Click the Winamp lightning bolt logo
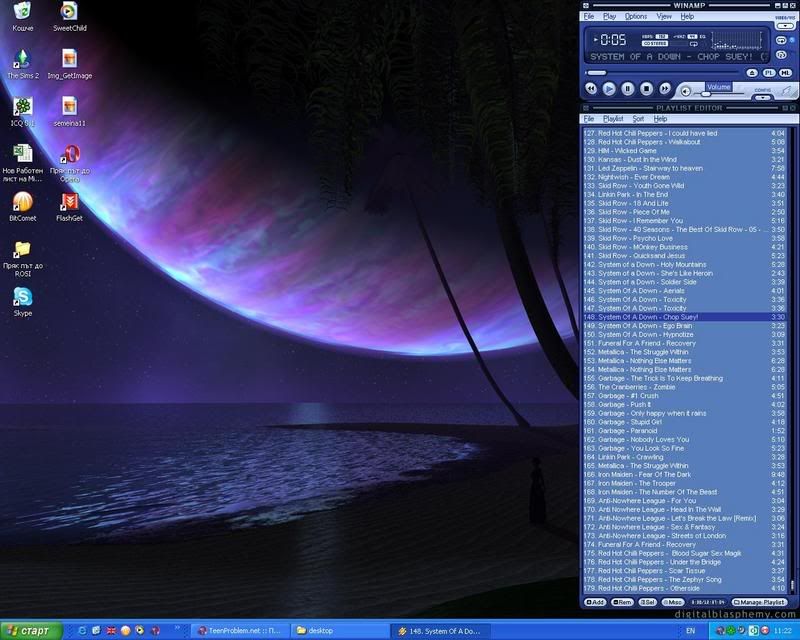This screenshot has width=800, height=640. pyautogui.click(x=786, y=91)
